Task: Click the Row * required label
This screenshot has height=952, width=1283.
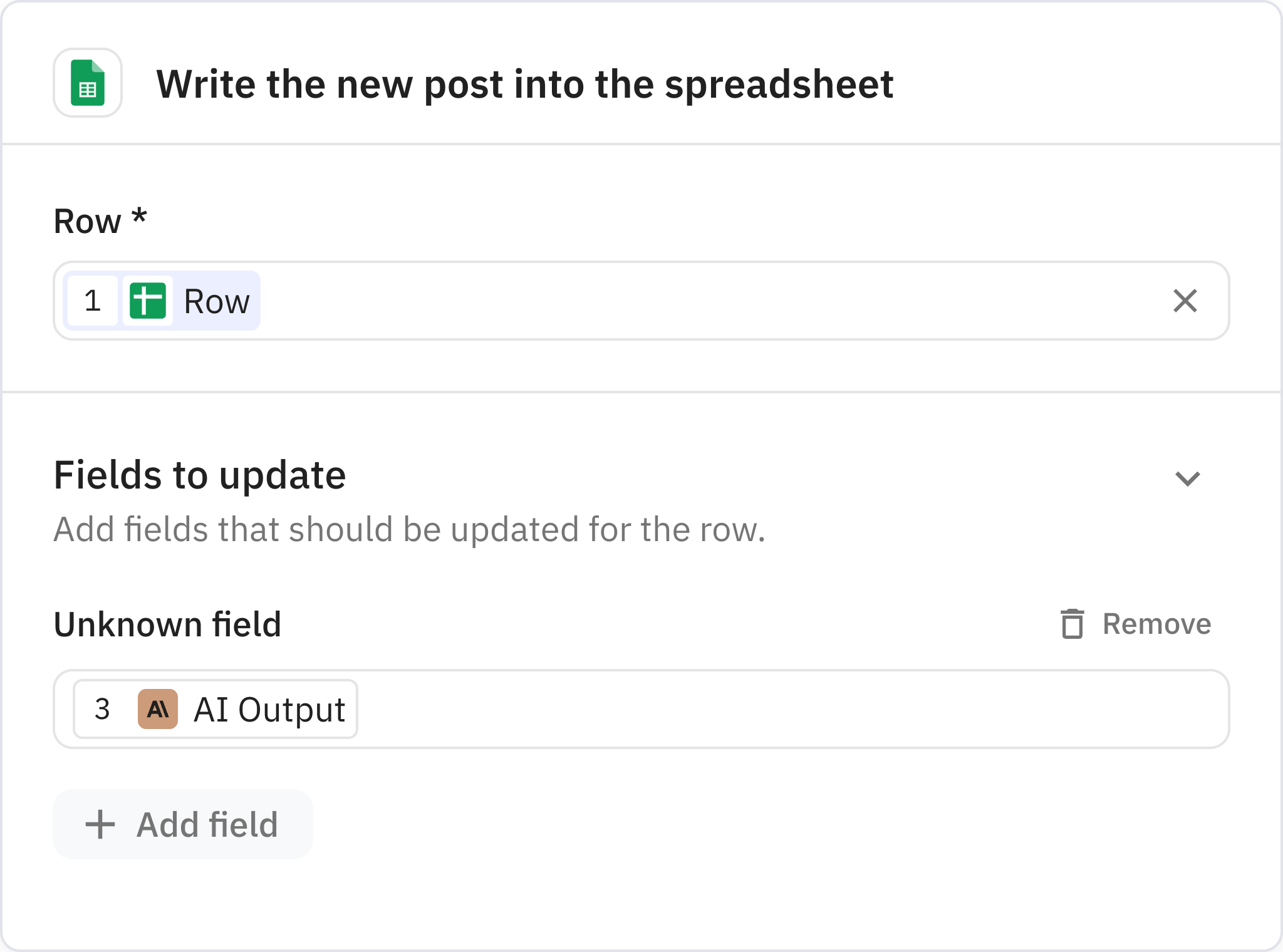Action: [x=100, y=220]
